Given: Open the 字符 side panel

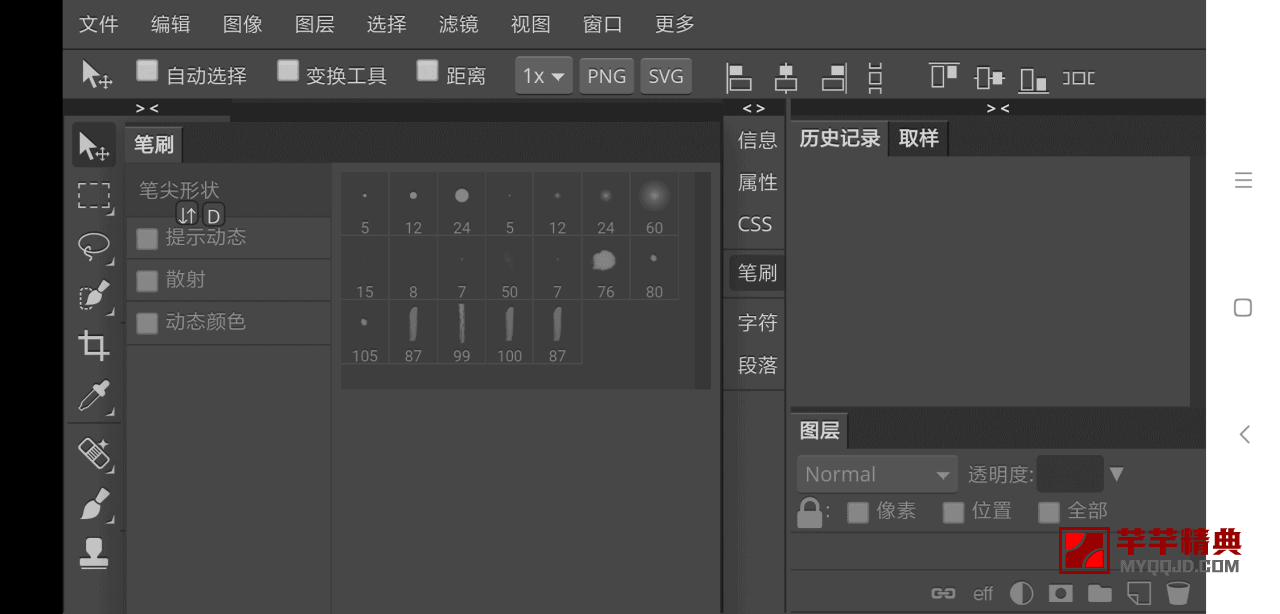Looking at the screenshot, I should (757, 323).
